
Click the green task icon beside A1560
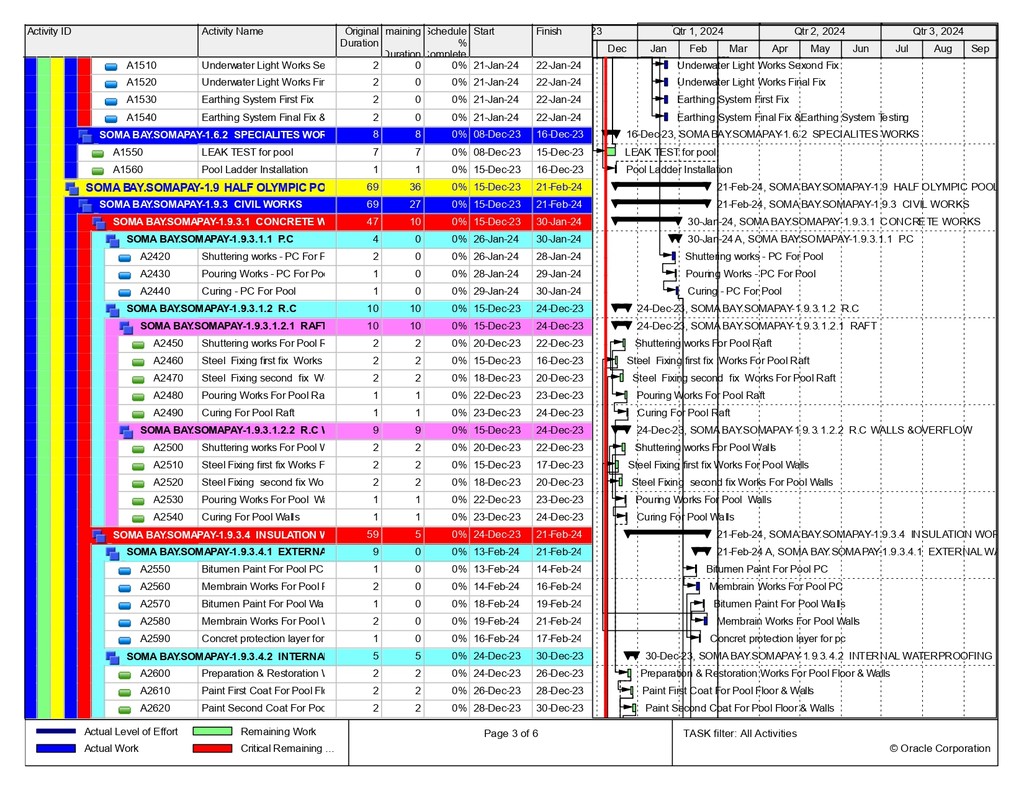tap(98, 170)
